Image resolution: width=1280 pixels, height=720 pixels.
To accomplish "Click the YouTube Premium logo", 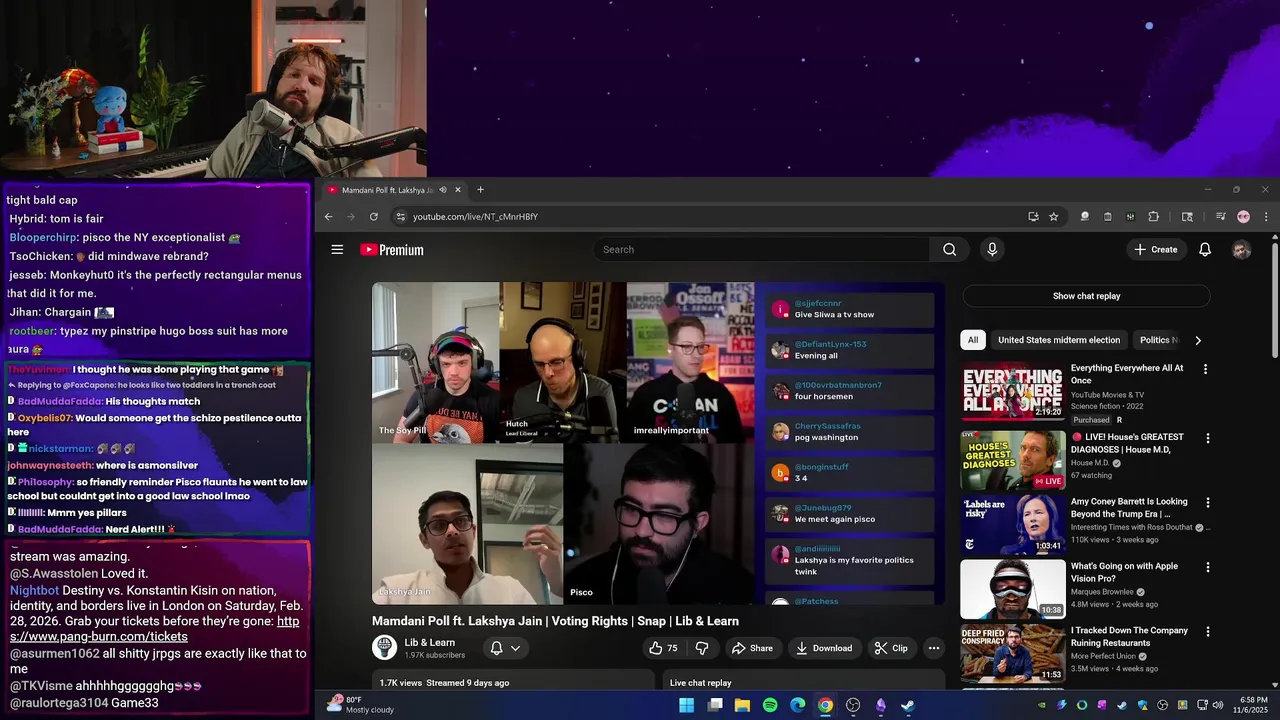I will pyautogui.click(x=392, y=250).
